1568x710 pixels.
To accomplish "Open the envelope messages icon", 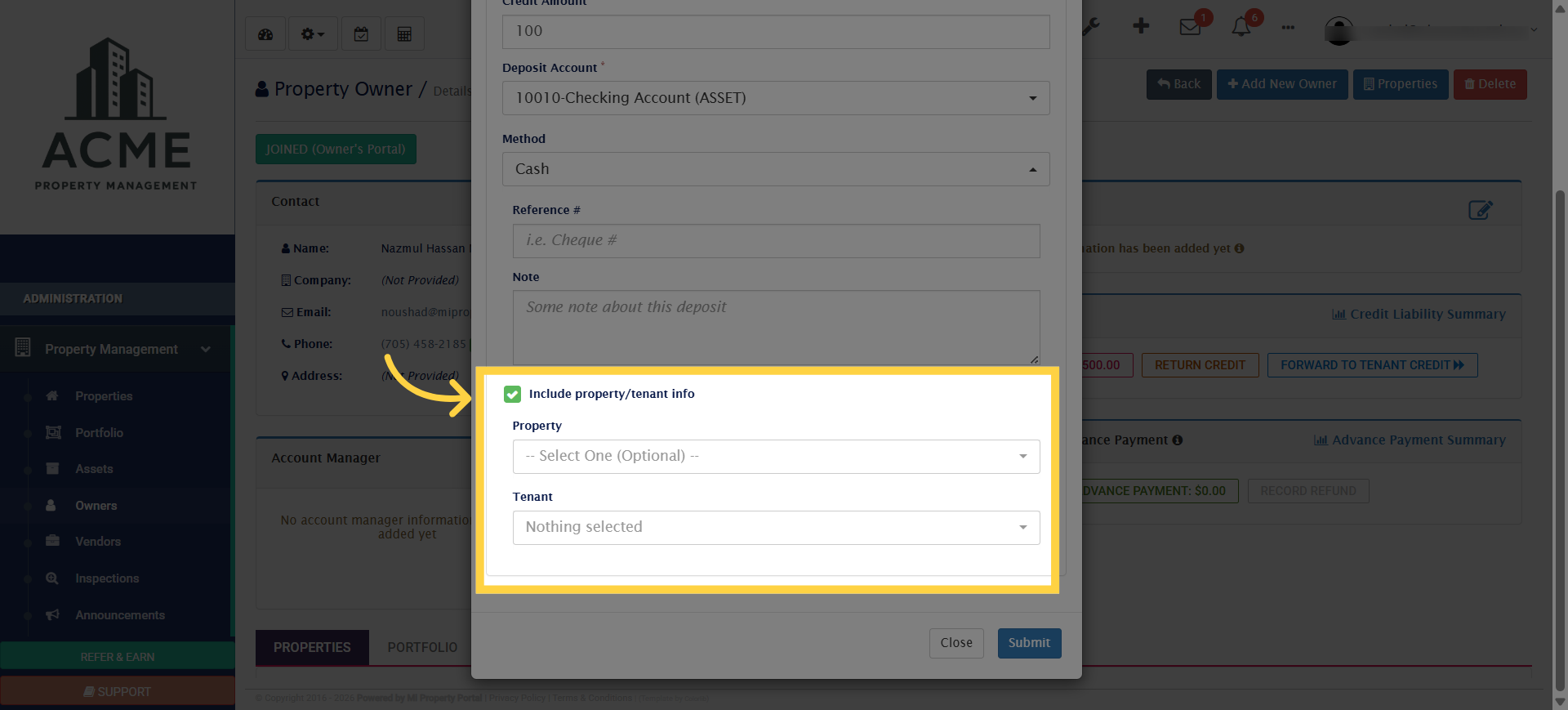I will pos(1190,27).
